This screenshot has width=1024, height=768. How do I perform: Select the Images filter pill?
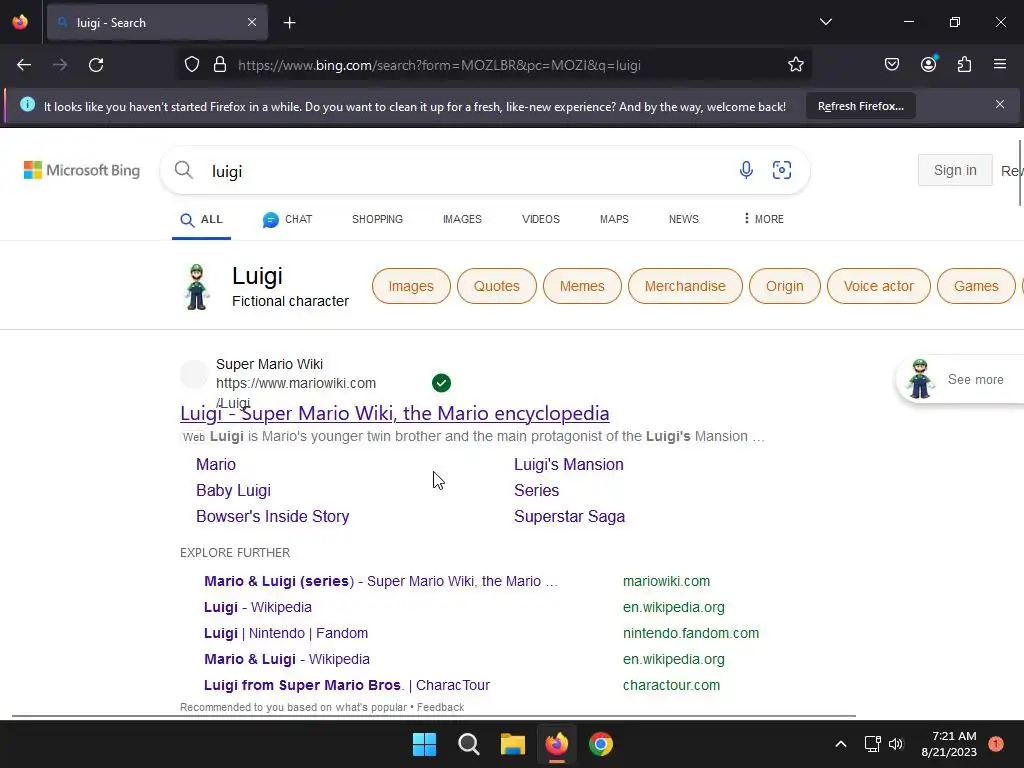coord(411,286)
